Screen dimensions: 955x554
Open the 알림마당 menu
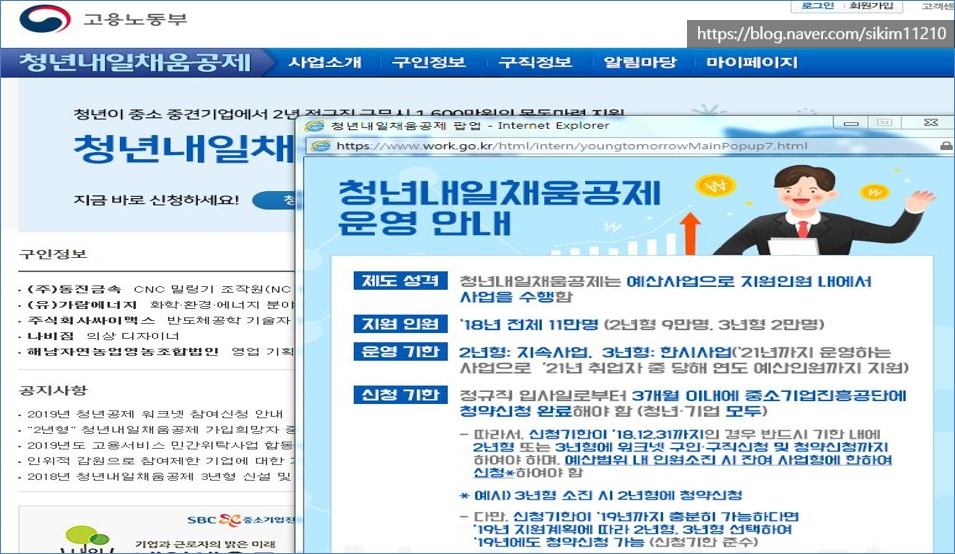pos(640,62)
